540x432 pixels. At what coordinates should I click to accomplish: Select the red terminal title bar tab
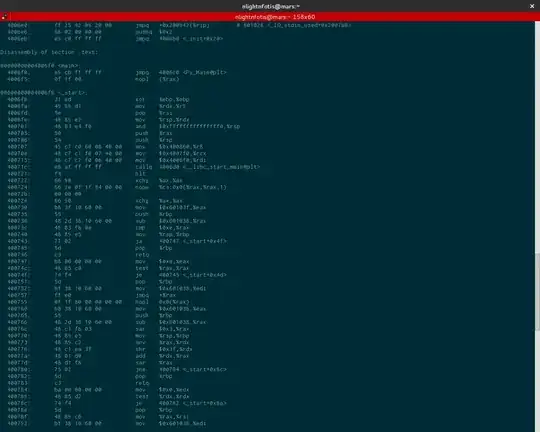(274, 17)
